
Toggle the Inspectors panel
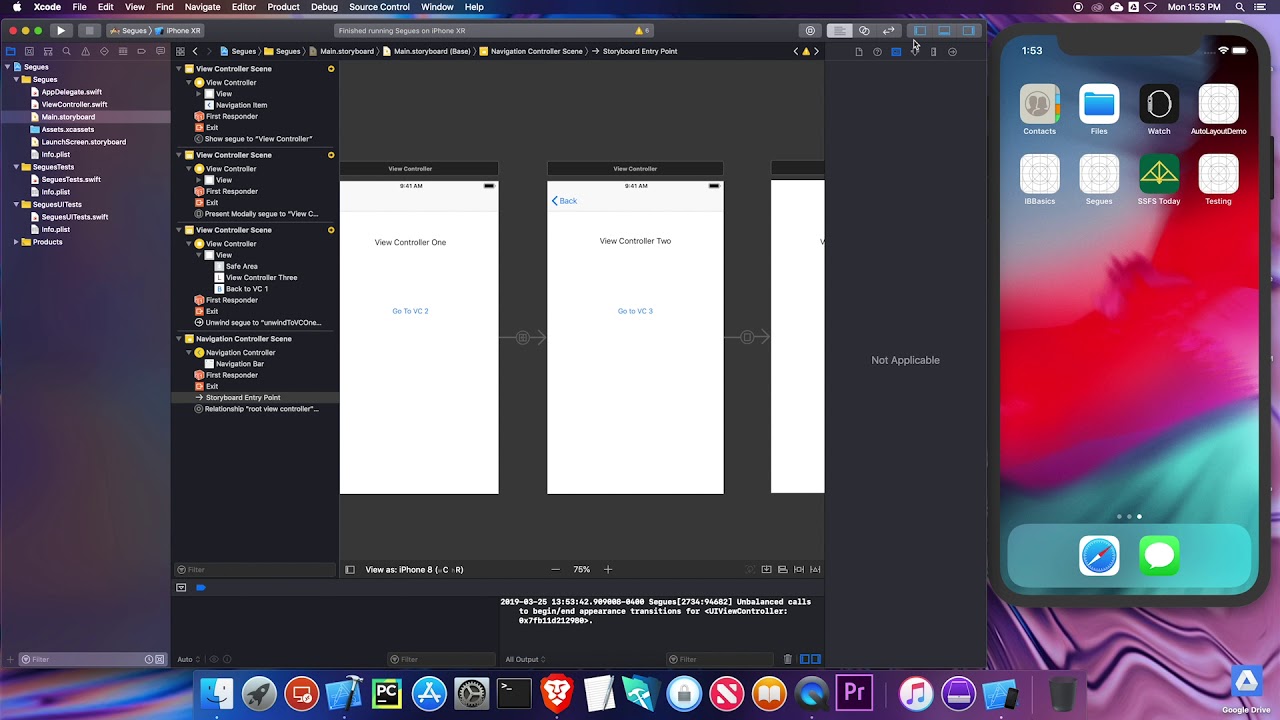[x=968, y=31]
